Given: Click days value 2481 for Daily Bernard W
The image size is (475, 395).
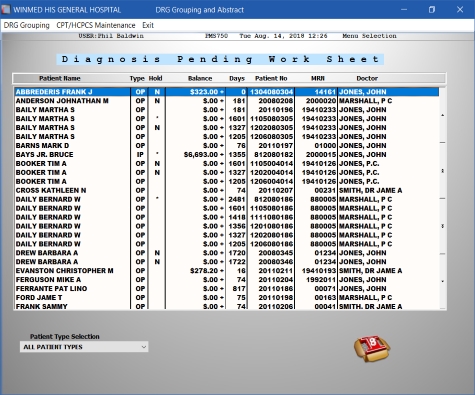Looking at the screenshot, I should point(237,199).
